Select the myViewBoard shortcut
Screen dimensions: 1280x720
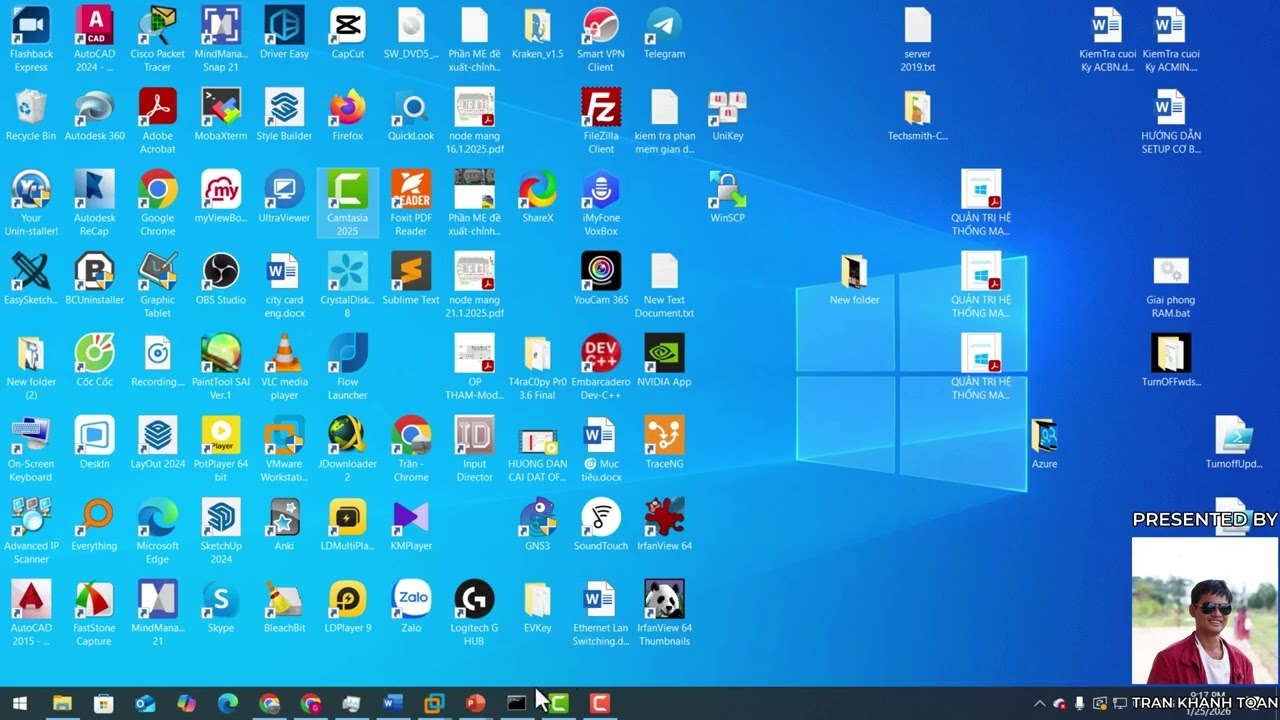221,197
